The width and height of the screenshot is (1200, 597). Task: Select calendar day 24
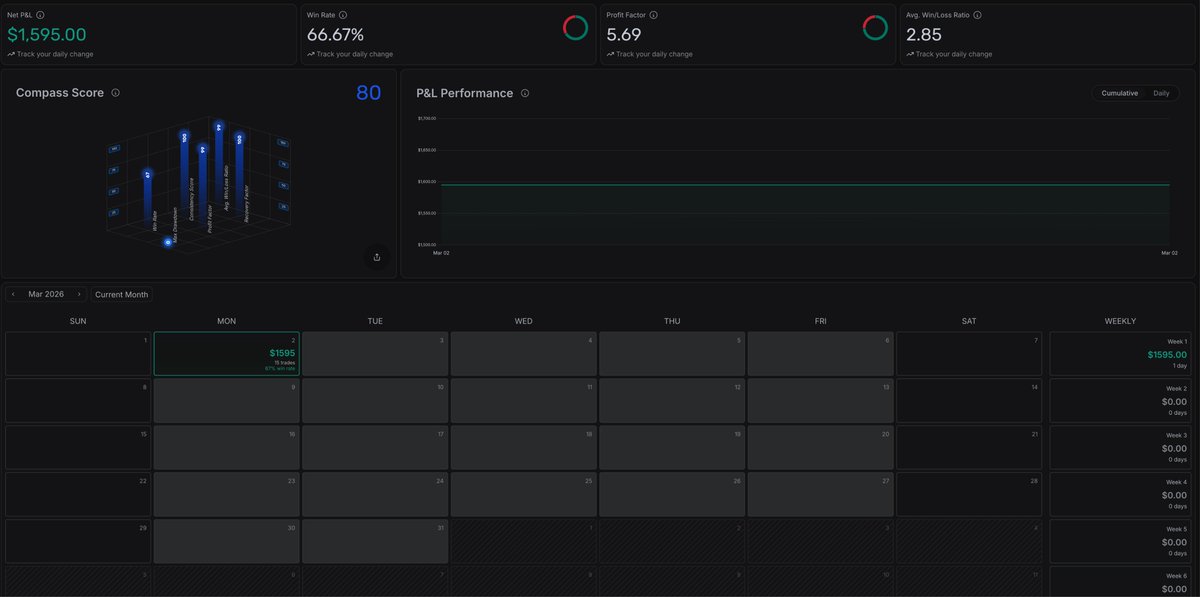tap(375, 495)
